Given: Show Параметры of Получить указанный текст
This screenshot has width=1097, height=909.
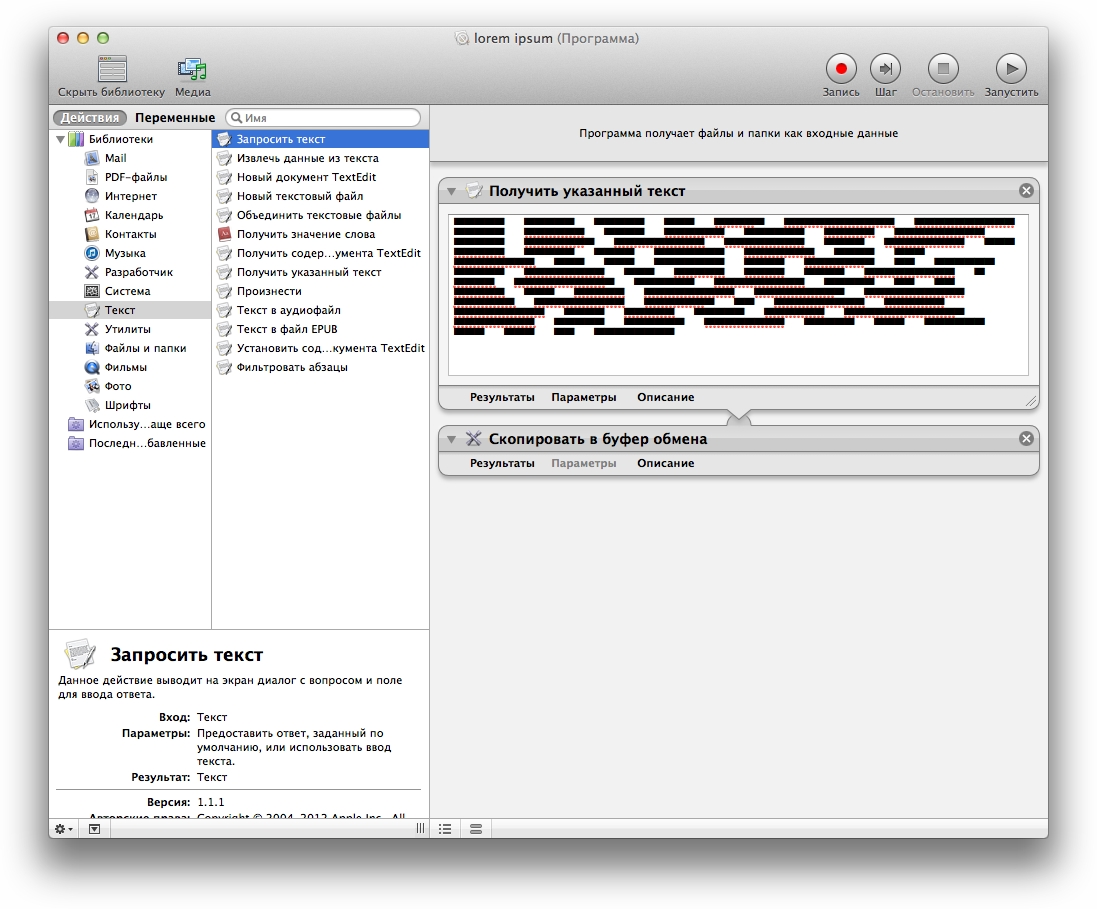Looking at the screenshot, I should click(583, 397).
